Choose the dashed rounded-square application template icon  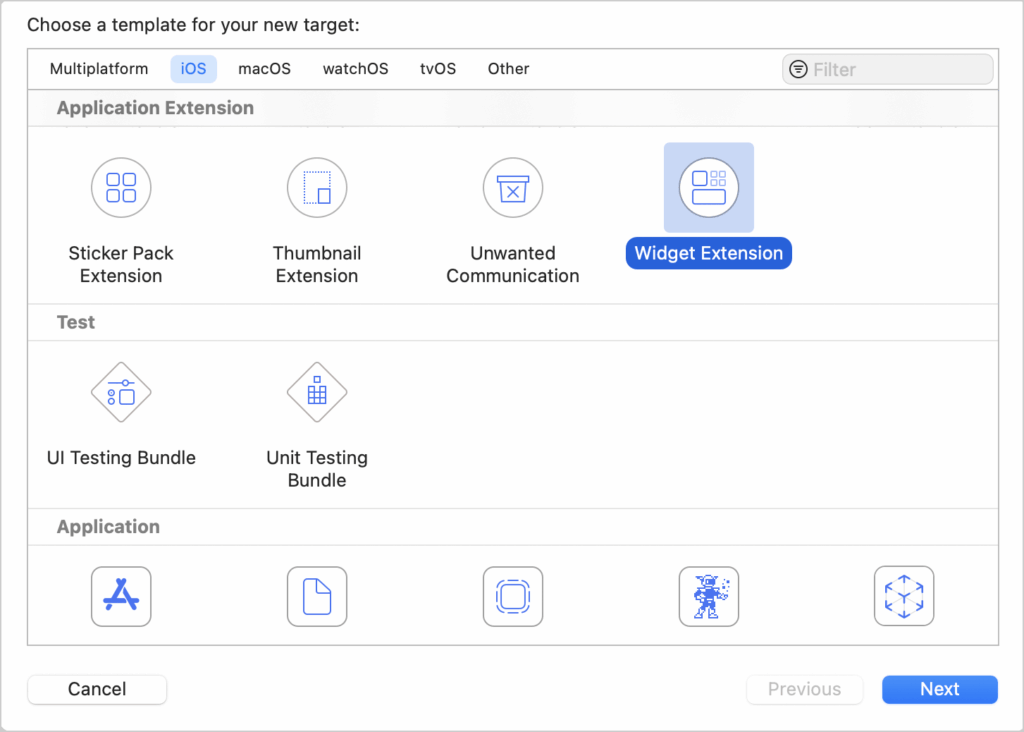point(513,596)
